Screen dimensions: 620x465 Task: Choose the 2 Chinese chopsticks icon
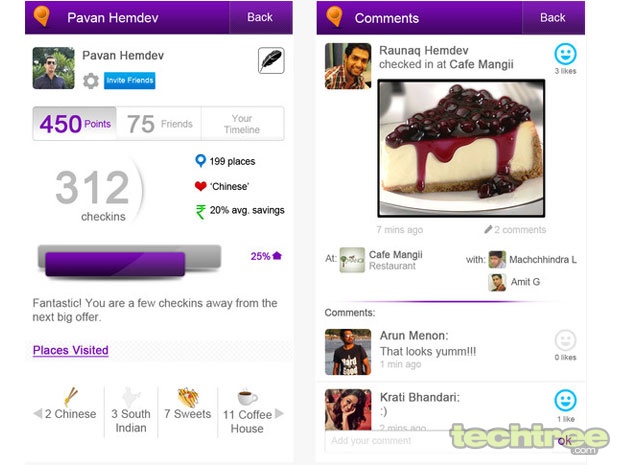tap(70, 397)
